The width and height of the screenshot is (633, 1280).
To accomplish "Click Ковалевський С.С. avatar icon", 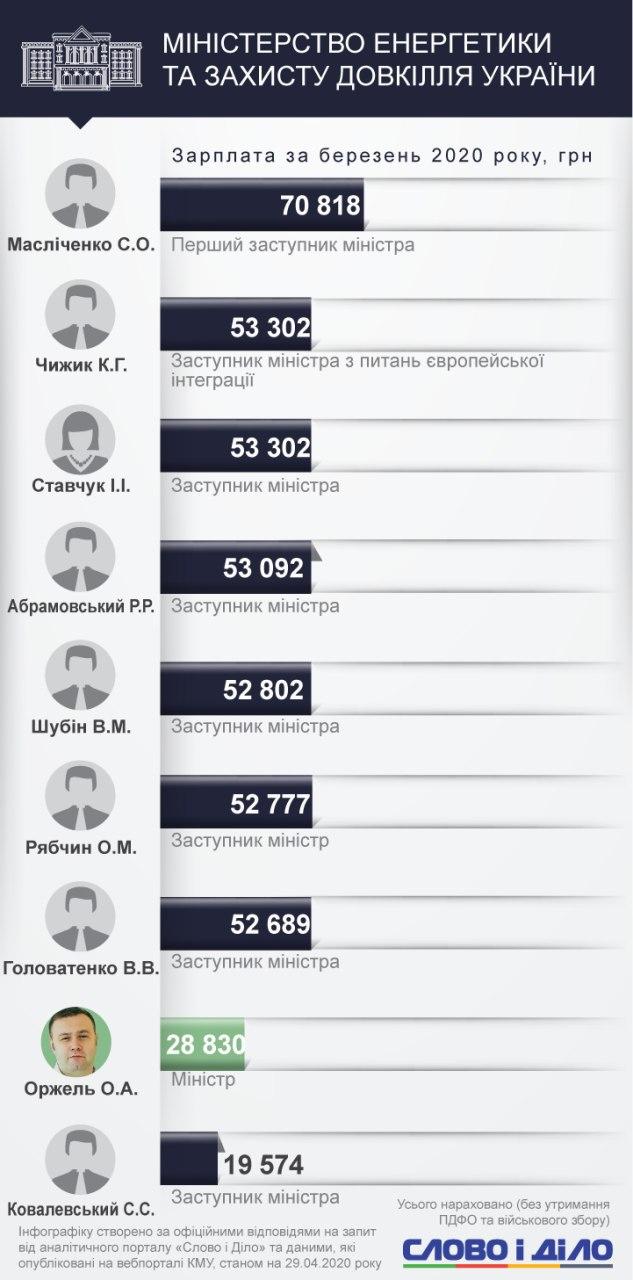I will 81,1159.
